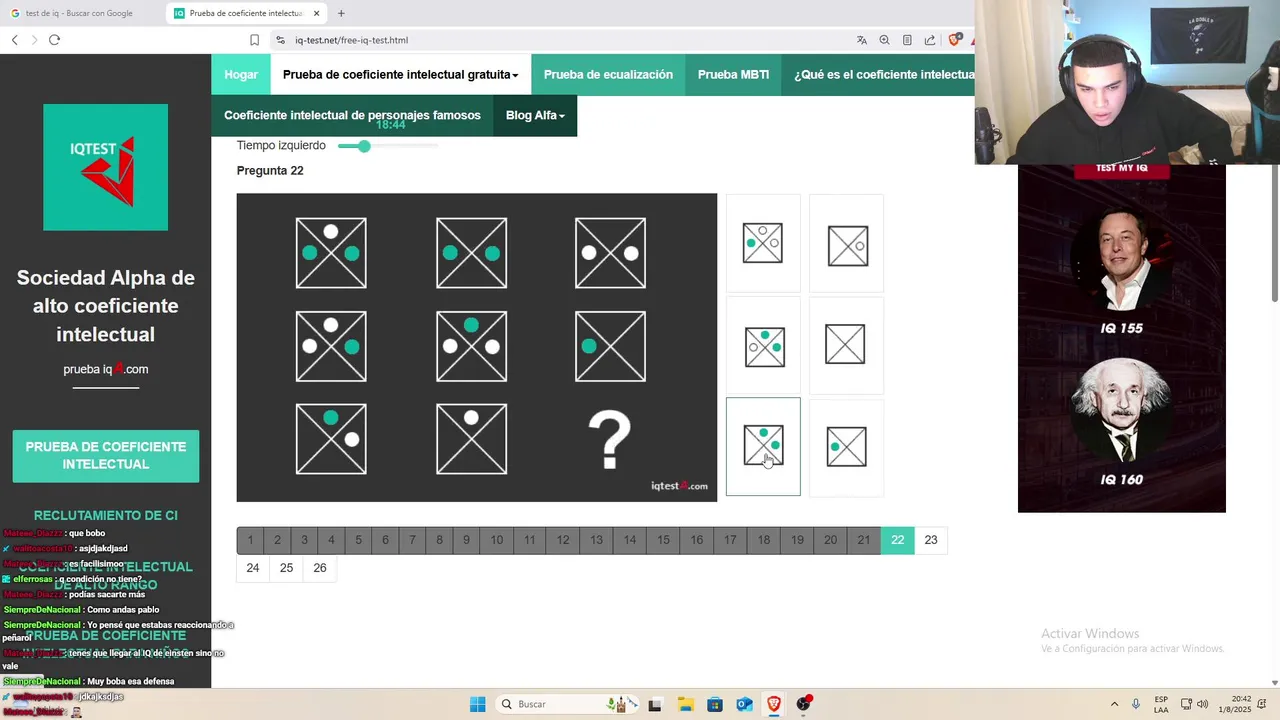Expand the 'Blog Alfa' dropdown
1280x720 pixels.
click(x=535, y=115)
